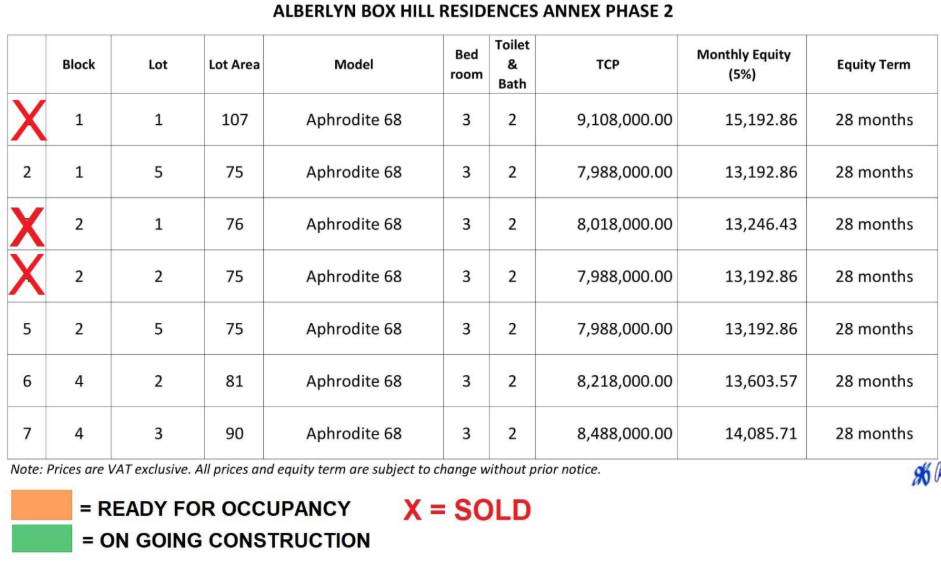Viewport: 941px width, 561px height.
Task: Select the lot area cell showing 107
Action: pos(234,120)
